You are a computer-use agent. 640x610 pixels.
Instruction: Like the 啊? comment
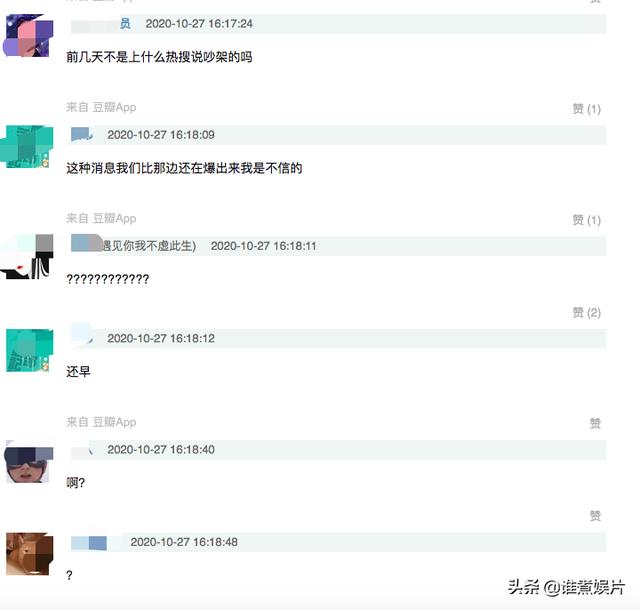point(595,516)
